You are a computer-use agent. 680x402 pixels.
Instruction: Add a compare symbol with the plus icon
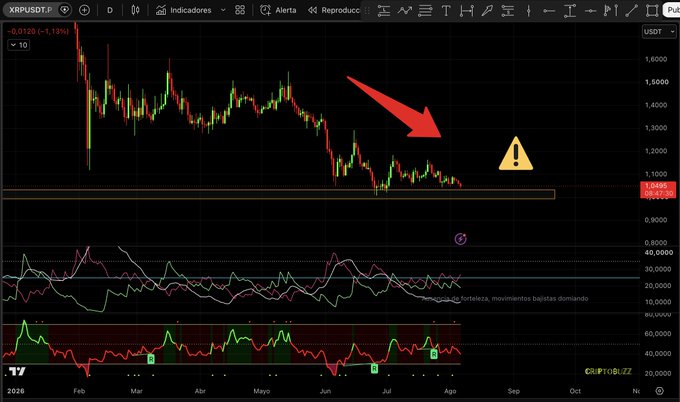pyautogui.click(x=85, y=10)
